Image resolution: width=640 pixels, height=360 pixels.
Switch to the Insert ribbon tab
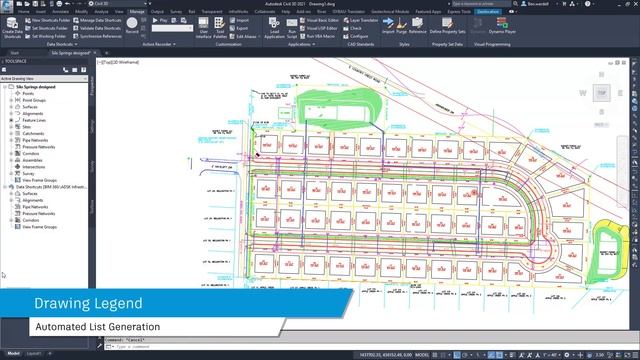[x=41, y=11]
